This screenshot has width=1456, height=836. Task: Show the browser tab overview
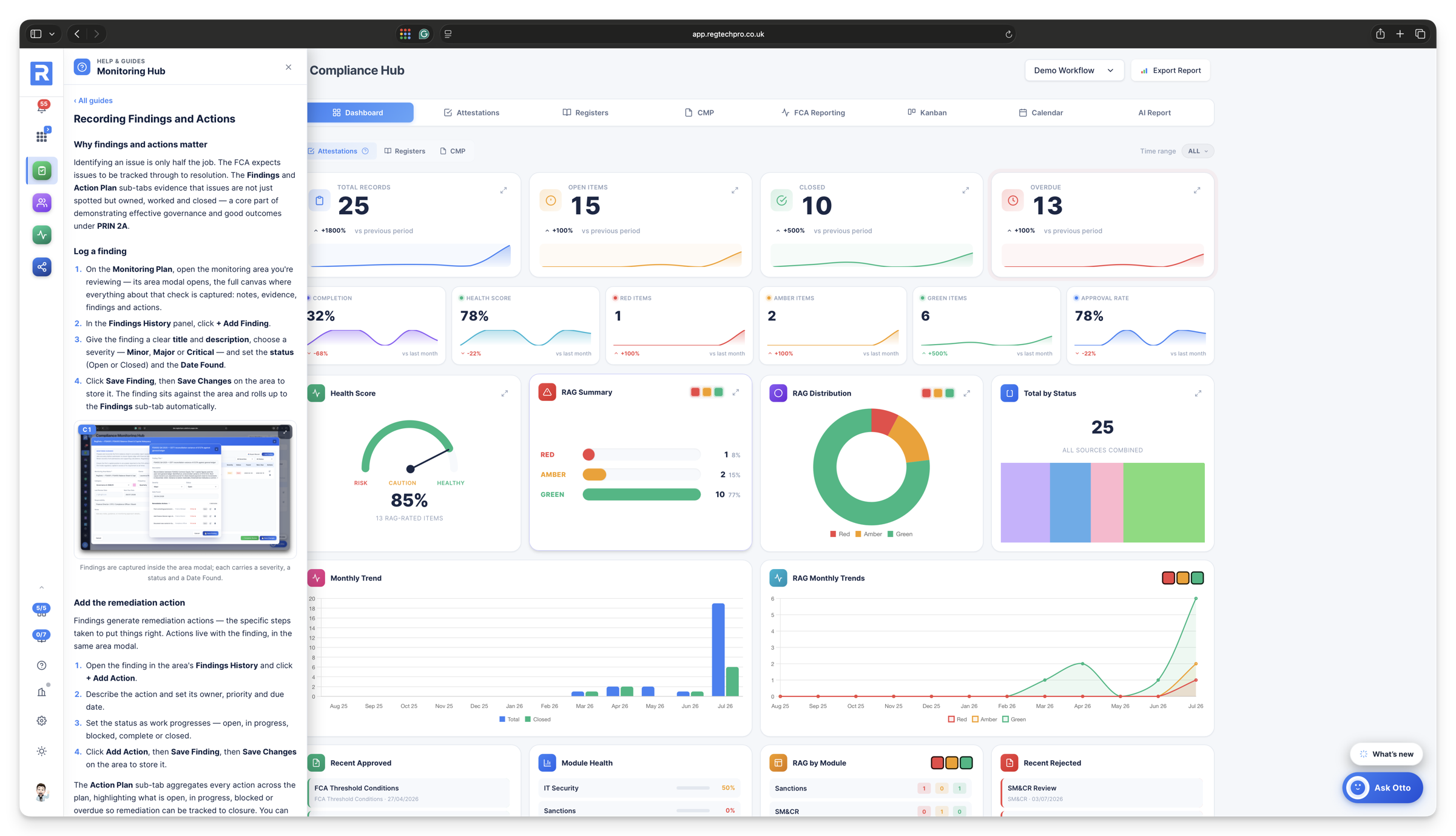pos(1420,34)
